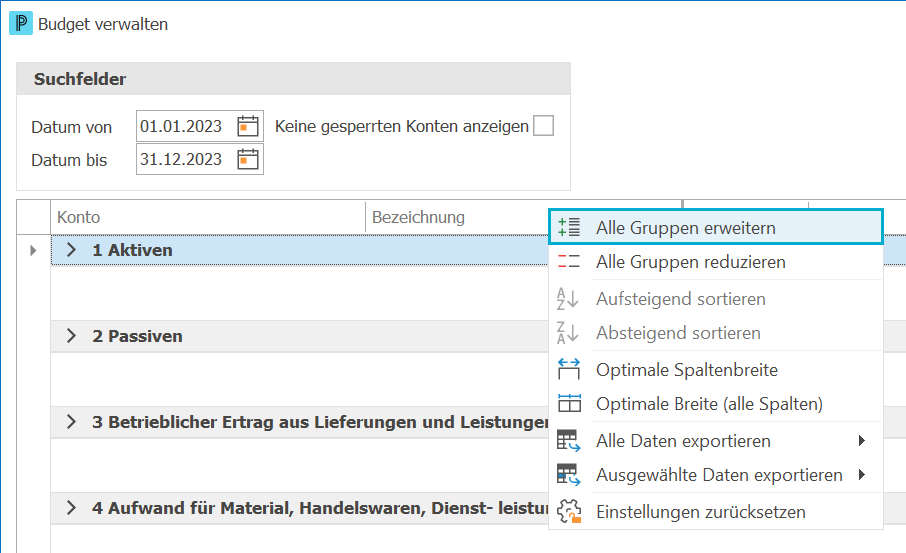Image resolution: width=906 pixels, height=553 pixels.
Task: Click the A-Z ascending sort icon
Action: [567, 299]
